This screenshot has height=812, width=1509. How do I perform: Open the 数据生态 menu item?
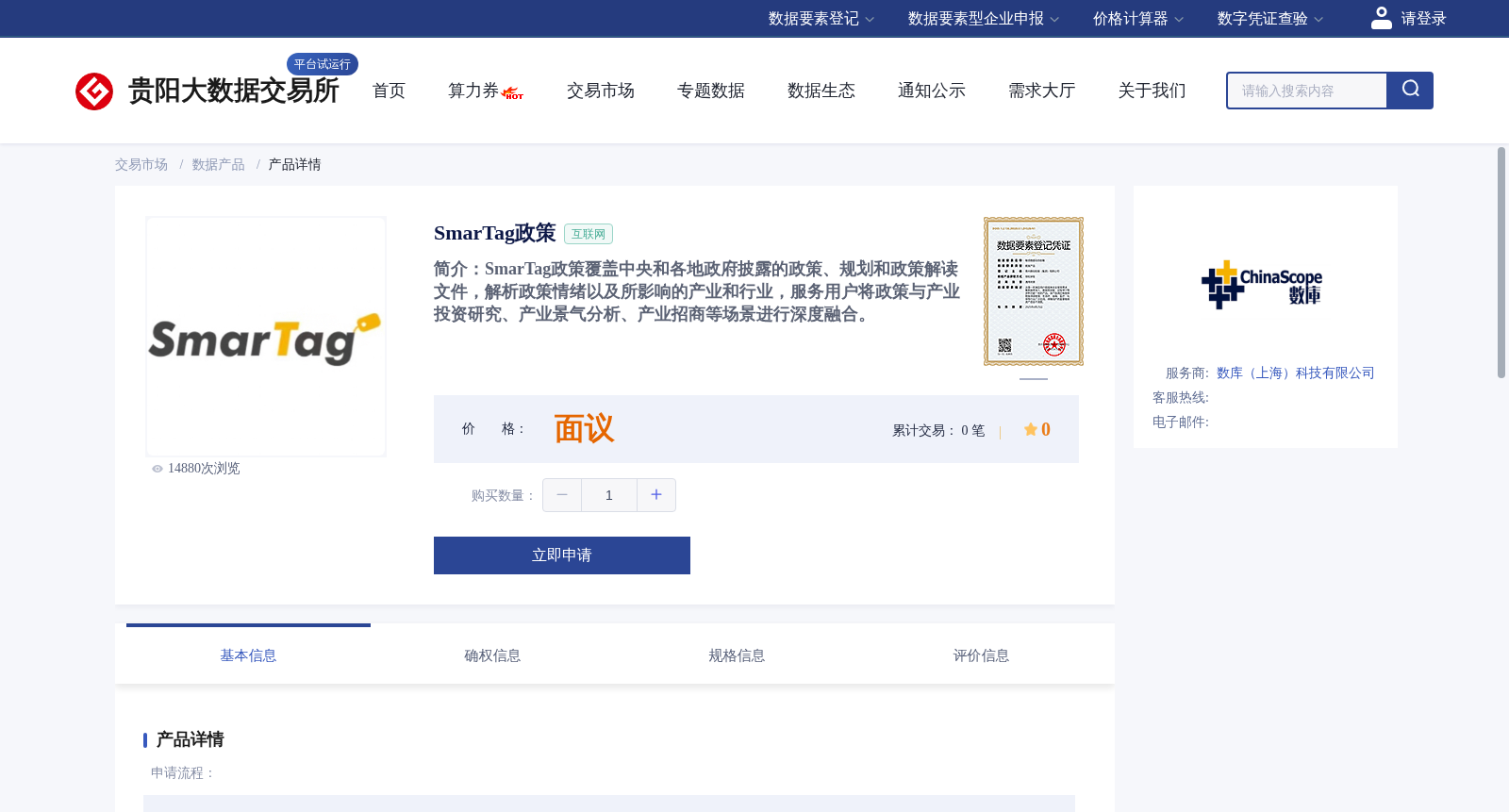pyautogui.click(x=821, y=91)
